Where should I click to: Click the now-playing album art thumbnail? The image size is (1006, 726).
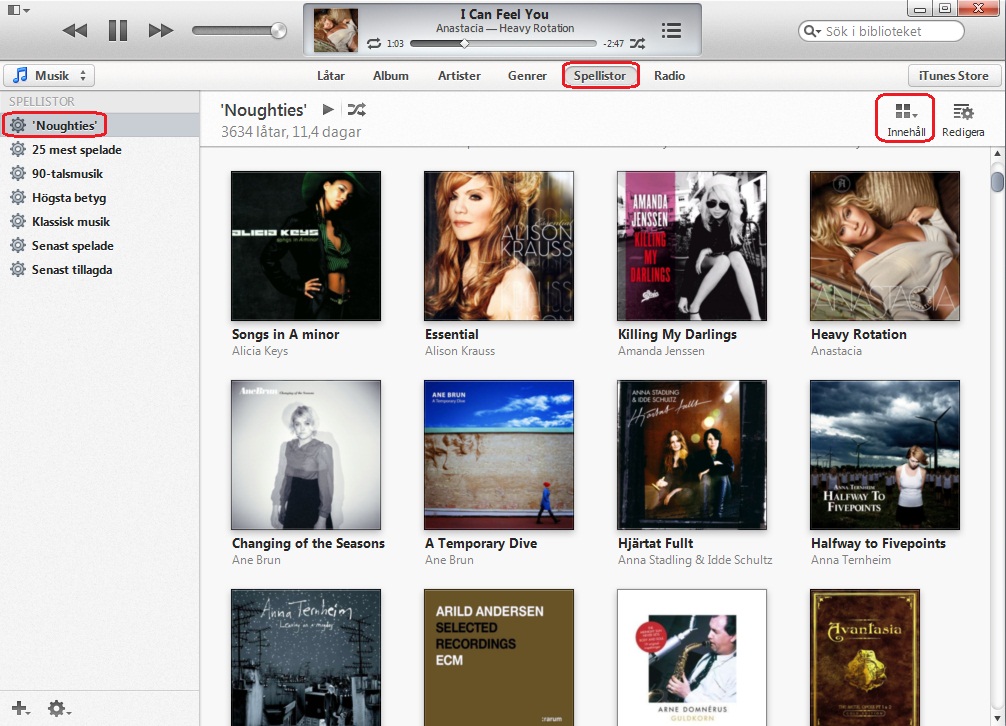coord(335,30)
